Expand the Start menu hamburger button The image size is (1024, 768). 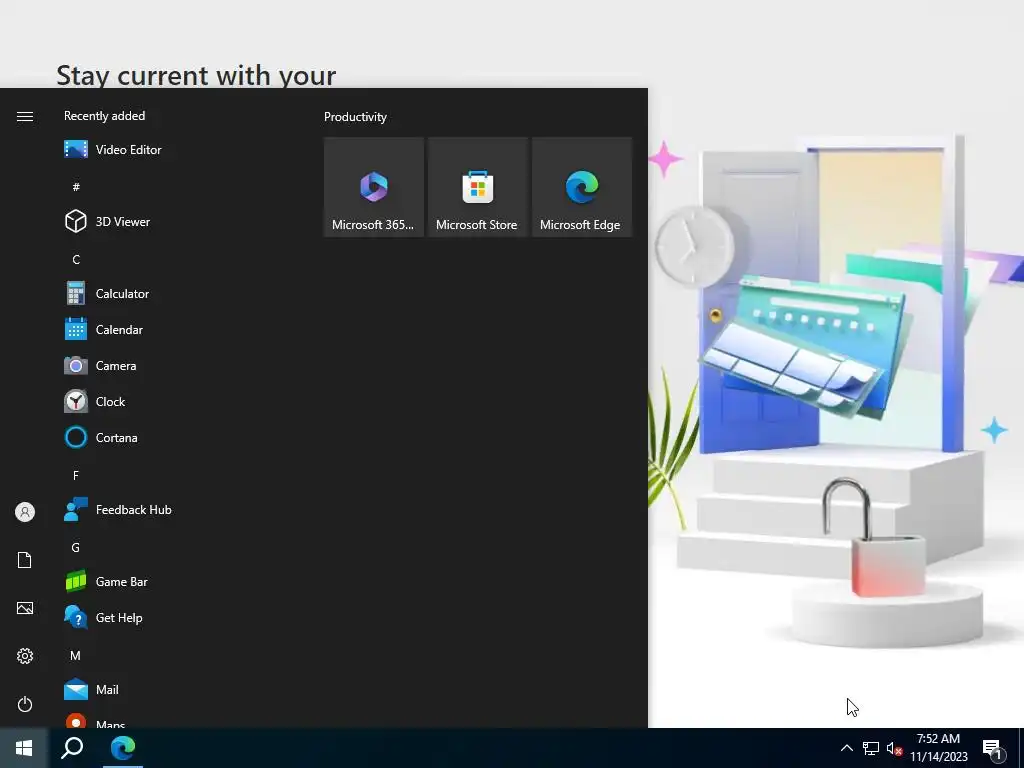[x=25, y=116]
